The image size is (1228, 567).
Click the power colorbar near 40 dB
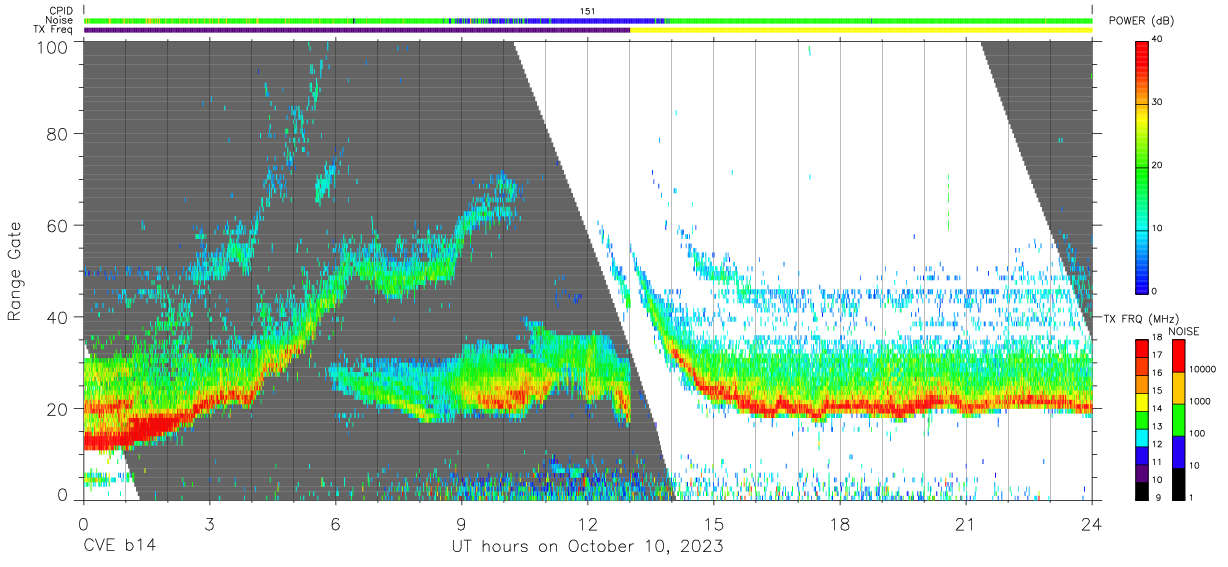[x=1142, y=44]
